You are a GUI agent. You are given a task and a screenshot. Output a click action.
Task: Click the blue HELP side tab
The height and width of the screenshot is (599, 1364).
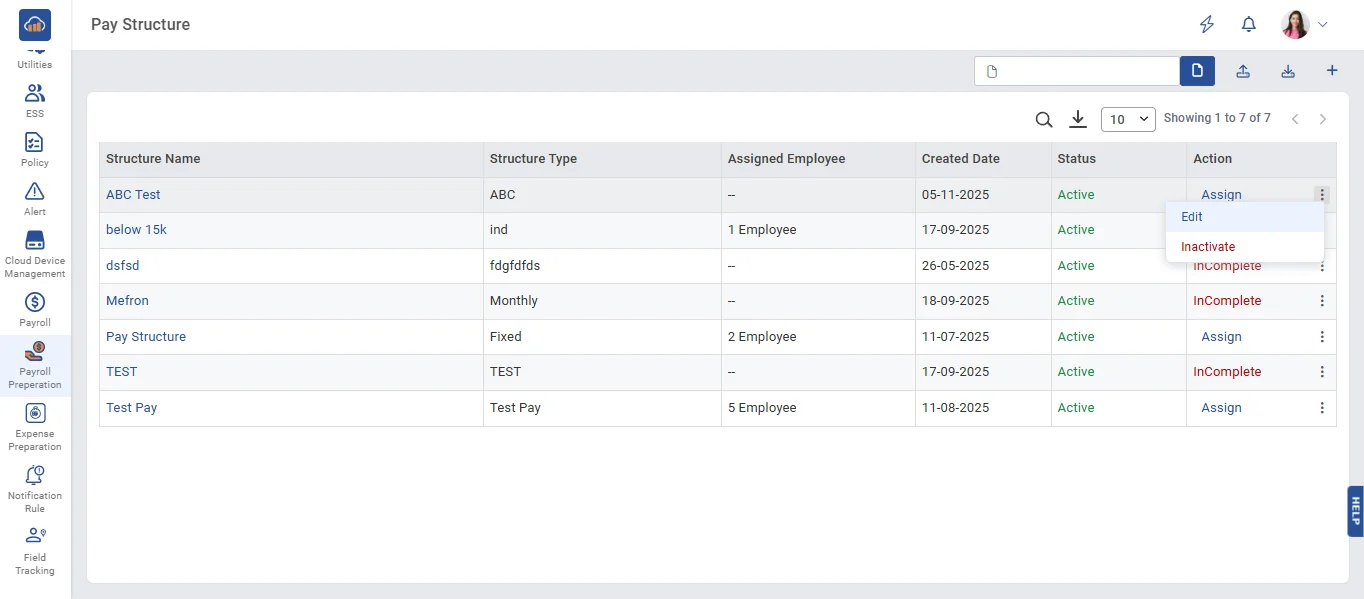coord(1355,511)
